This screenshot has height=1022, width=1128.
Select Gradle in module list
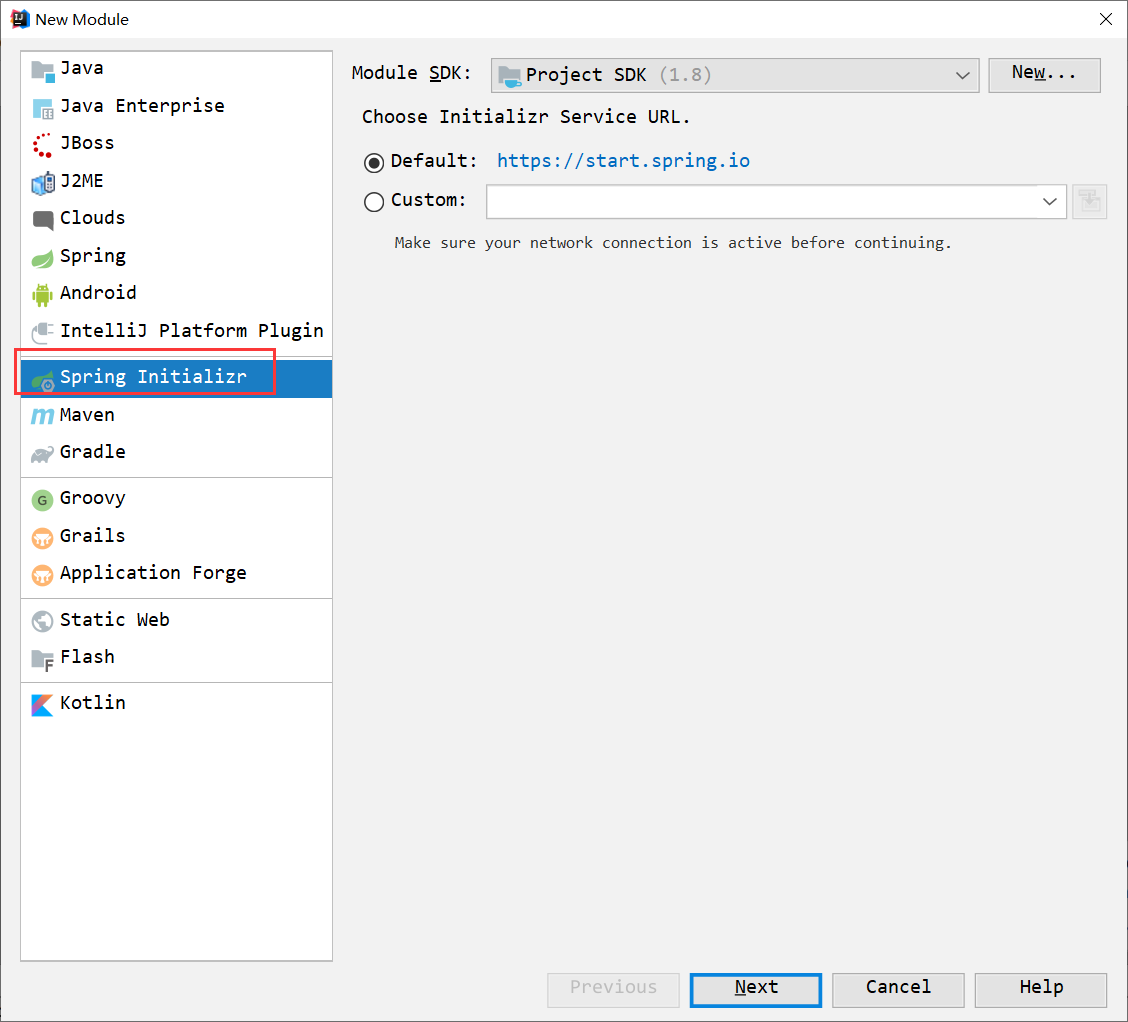pyautogui.click(x=176, y=452)
